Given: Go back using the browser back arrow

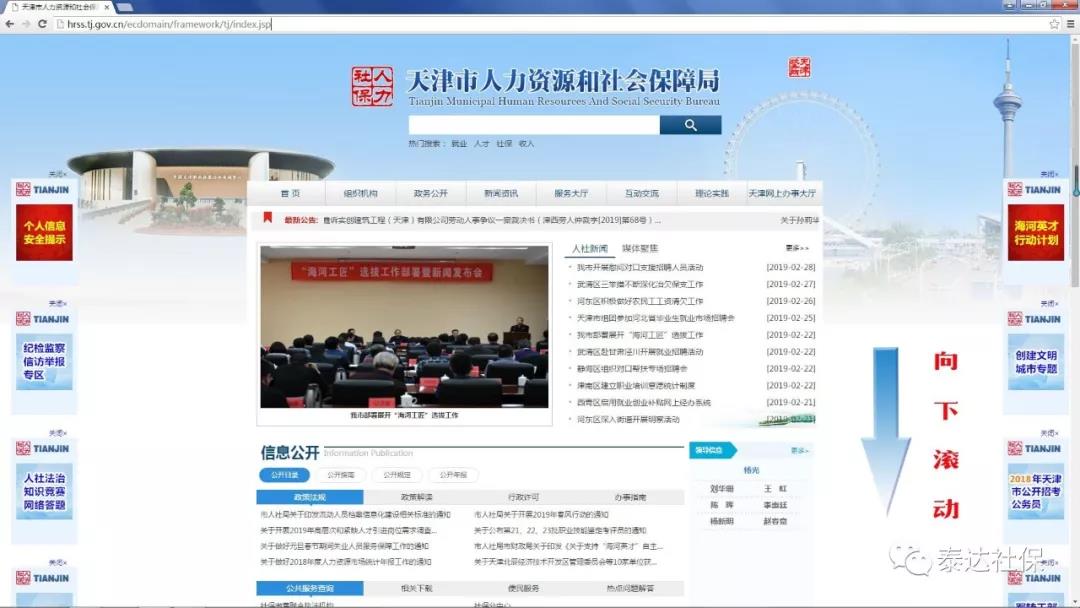Looking at the screenshot, I should click(x=10, y=24).
